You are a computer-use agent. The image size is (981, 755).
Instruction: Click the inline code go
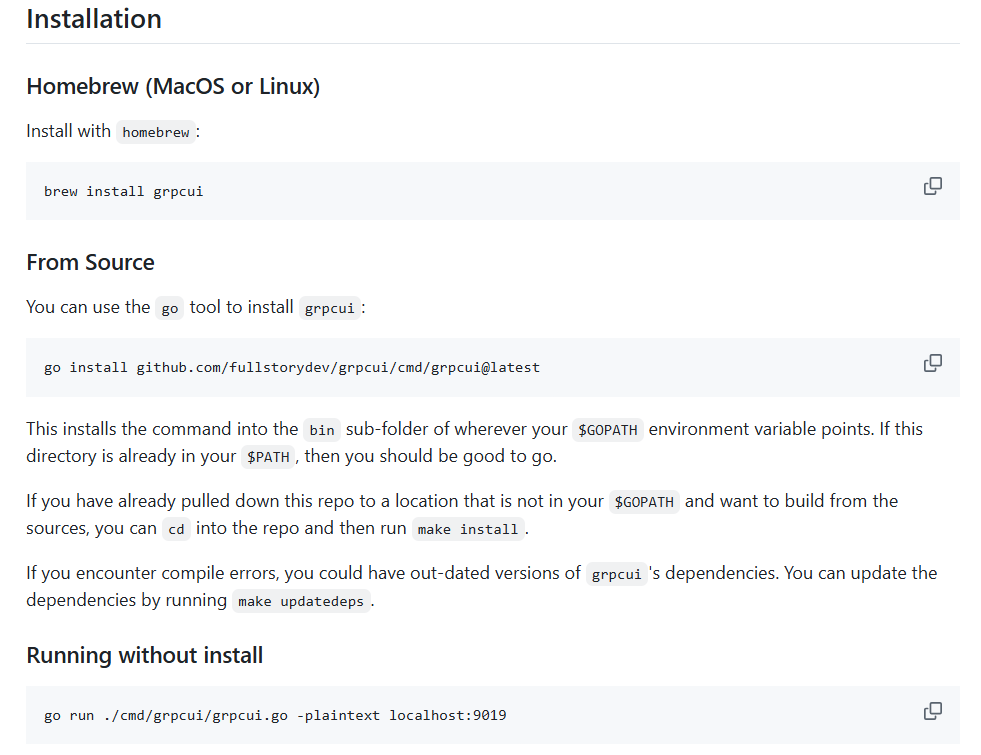pyautogui.click(x=170, y=308)
